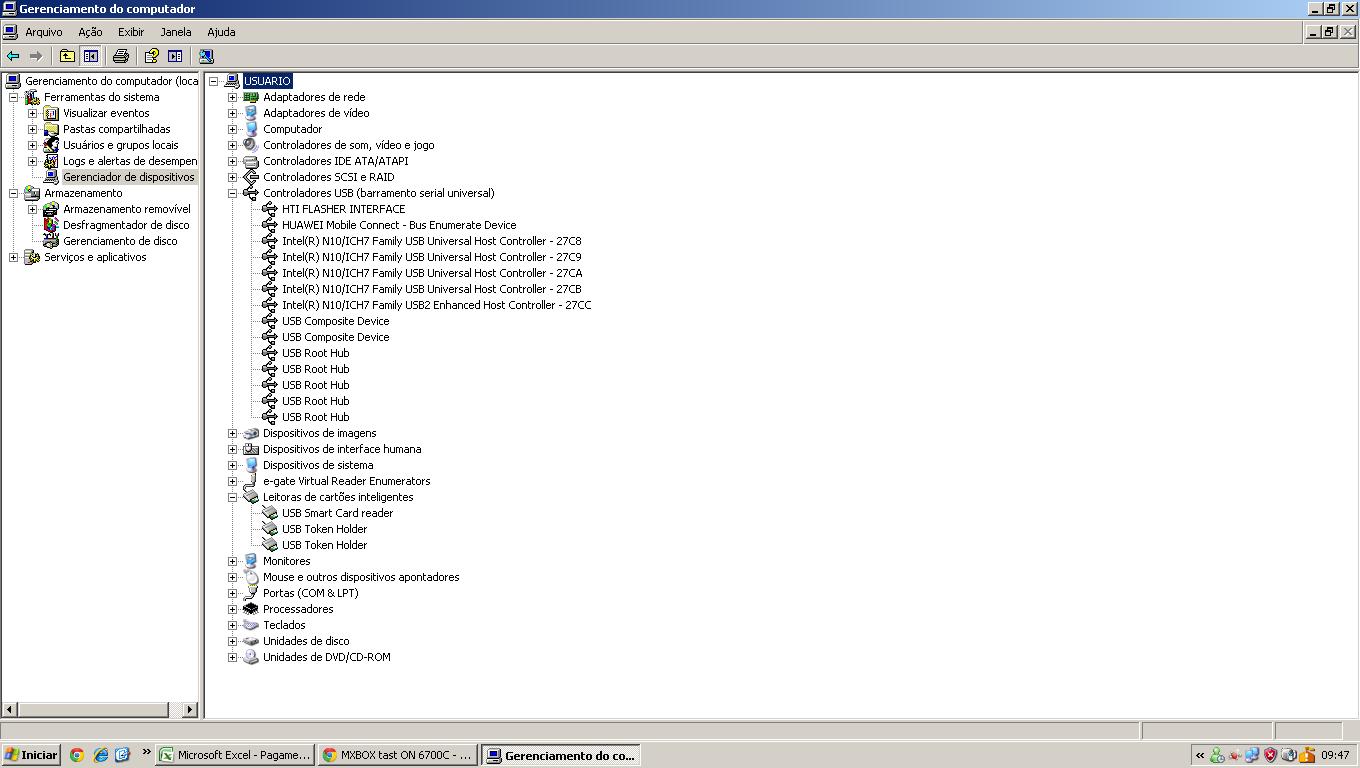Collapse Leitoras de cartões inteligentes category
This screenshot has width=1360, height=768.
233,497
